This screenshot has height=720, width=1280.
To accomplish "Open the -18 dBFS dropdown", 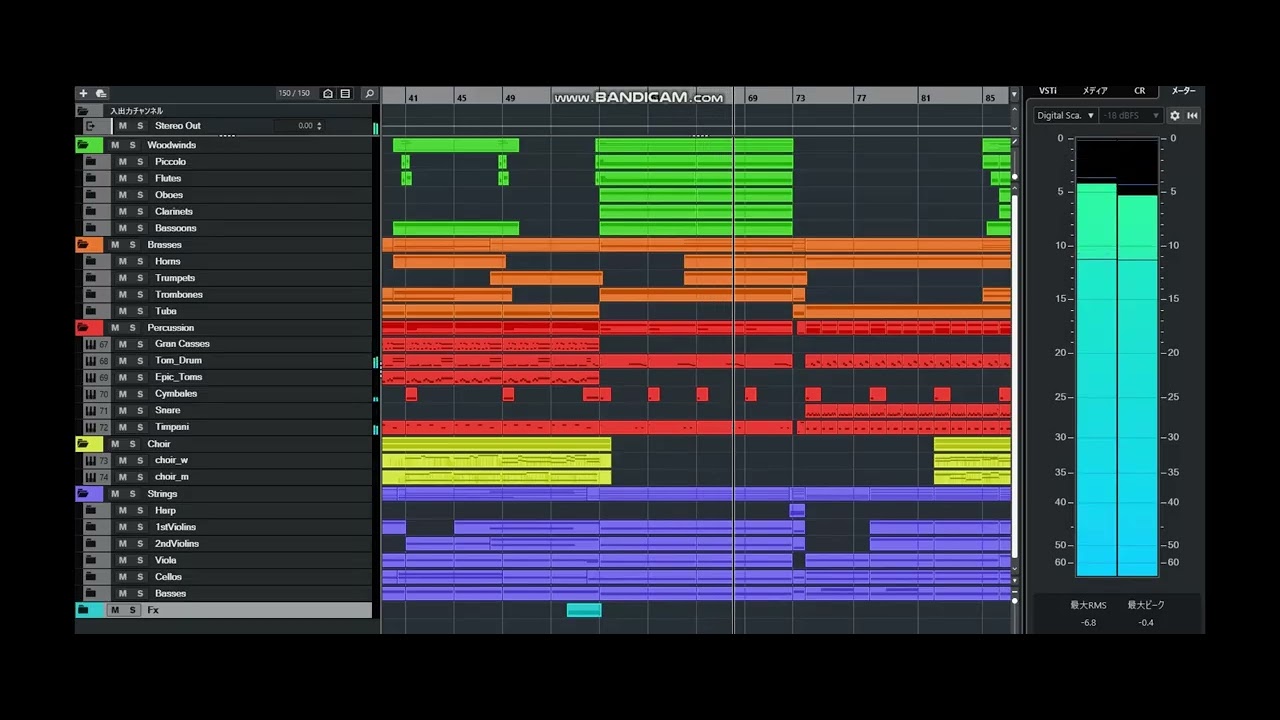I will click(x=1130, y=115).
